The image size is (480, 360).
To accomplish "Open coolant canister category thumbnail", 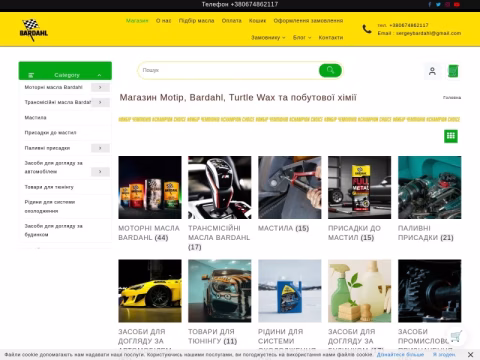I will [290, 291].
